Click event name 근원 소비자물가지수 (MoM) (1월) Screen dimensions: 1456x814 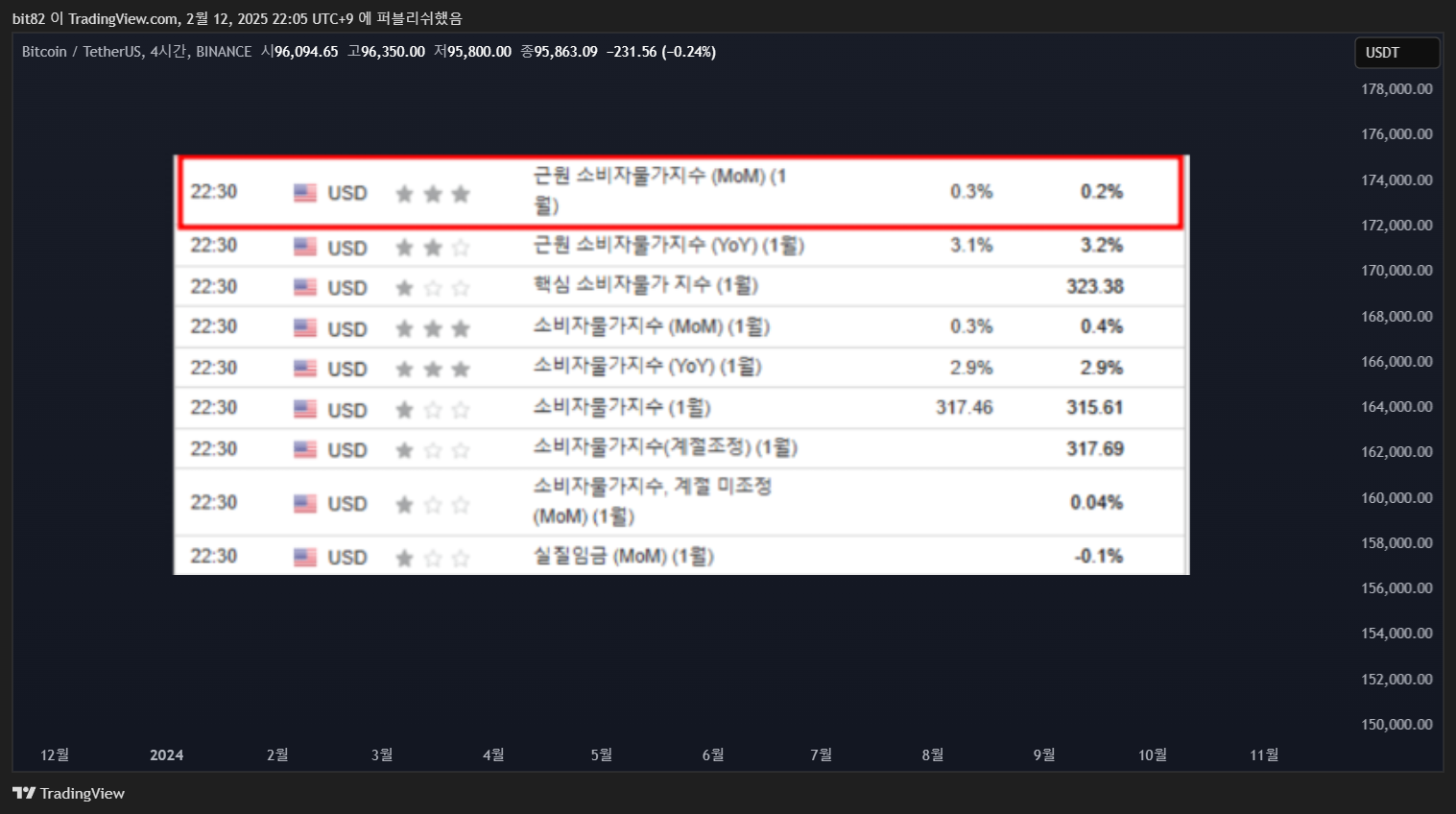[660, 190]
